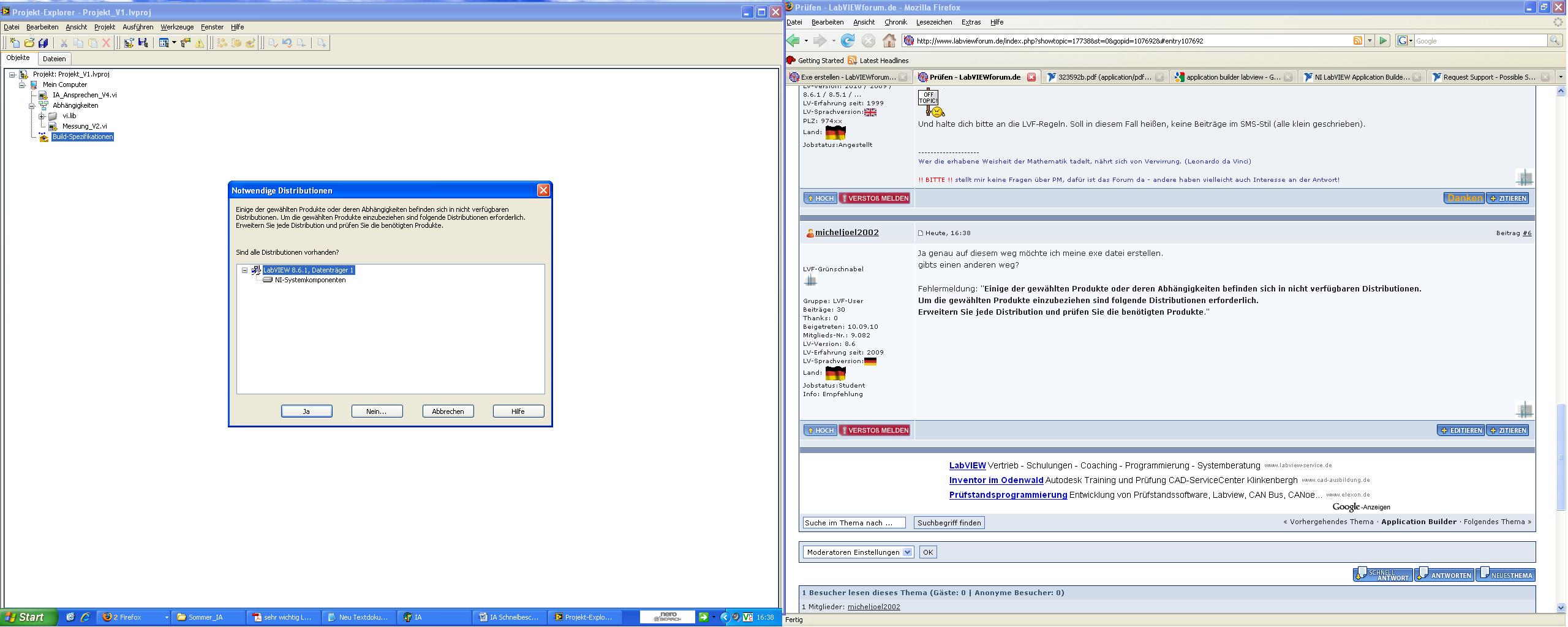Click the Open Project folder icon
Image resolution: width=1568 pixels, height=627 pixels.
29,43
